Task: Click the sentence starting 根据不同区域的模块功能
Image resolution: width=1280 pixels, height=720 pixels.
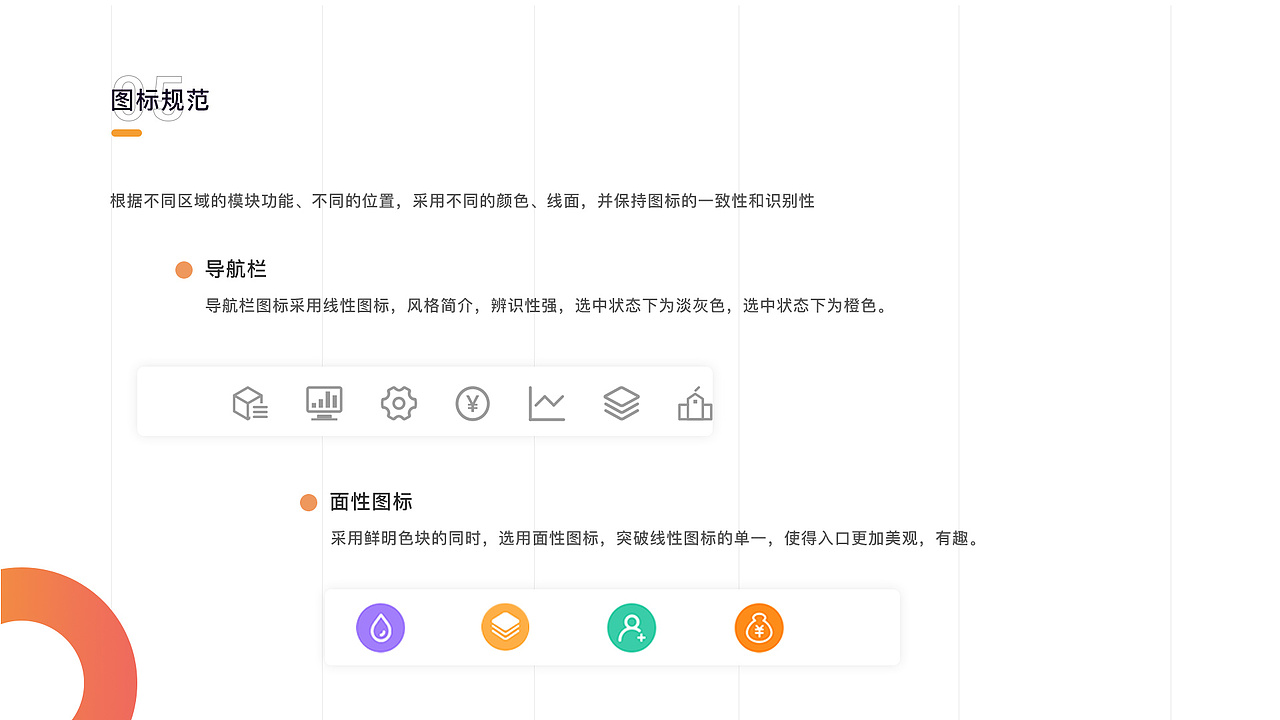Action: tap(462, 201)
